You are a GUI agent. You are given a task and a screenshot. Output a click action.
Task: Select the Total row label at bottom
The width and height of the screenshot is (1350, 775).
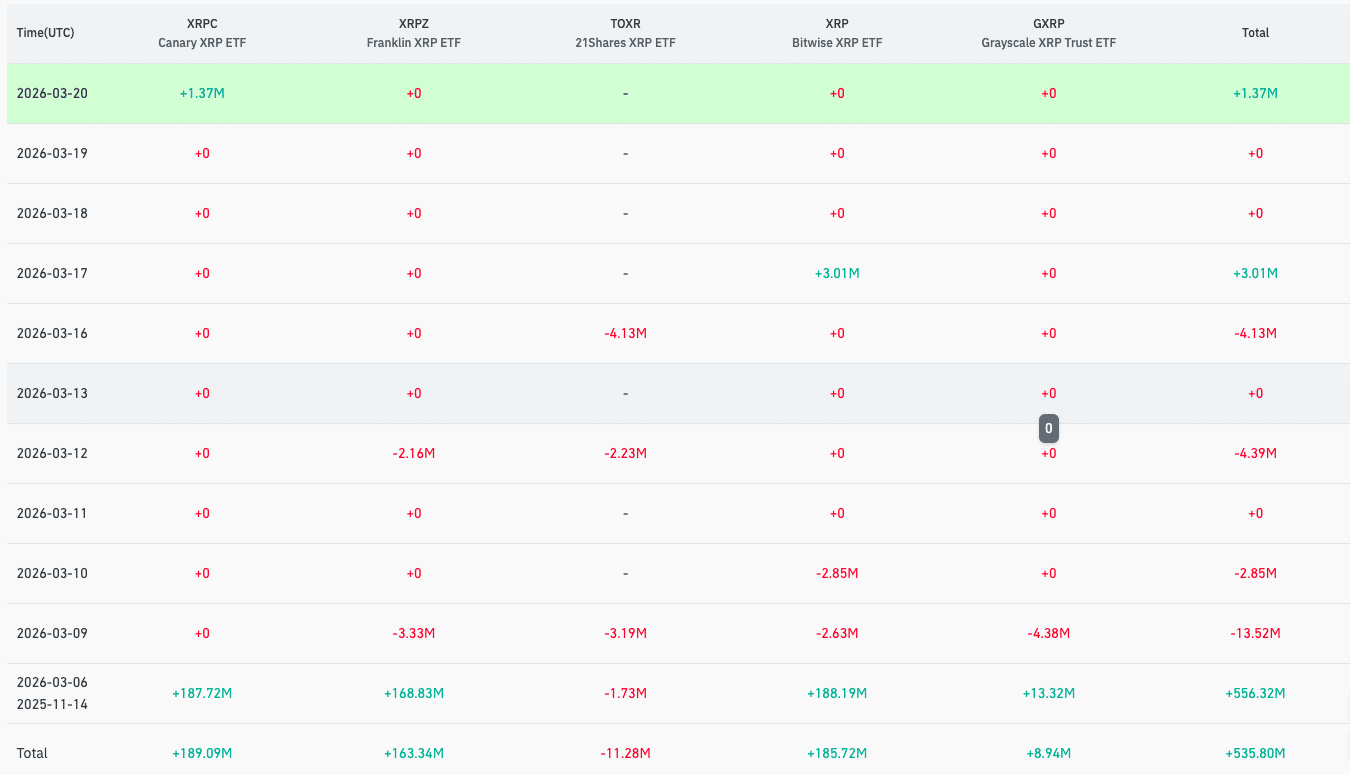pos(32,753)
